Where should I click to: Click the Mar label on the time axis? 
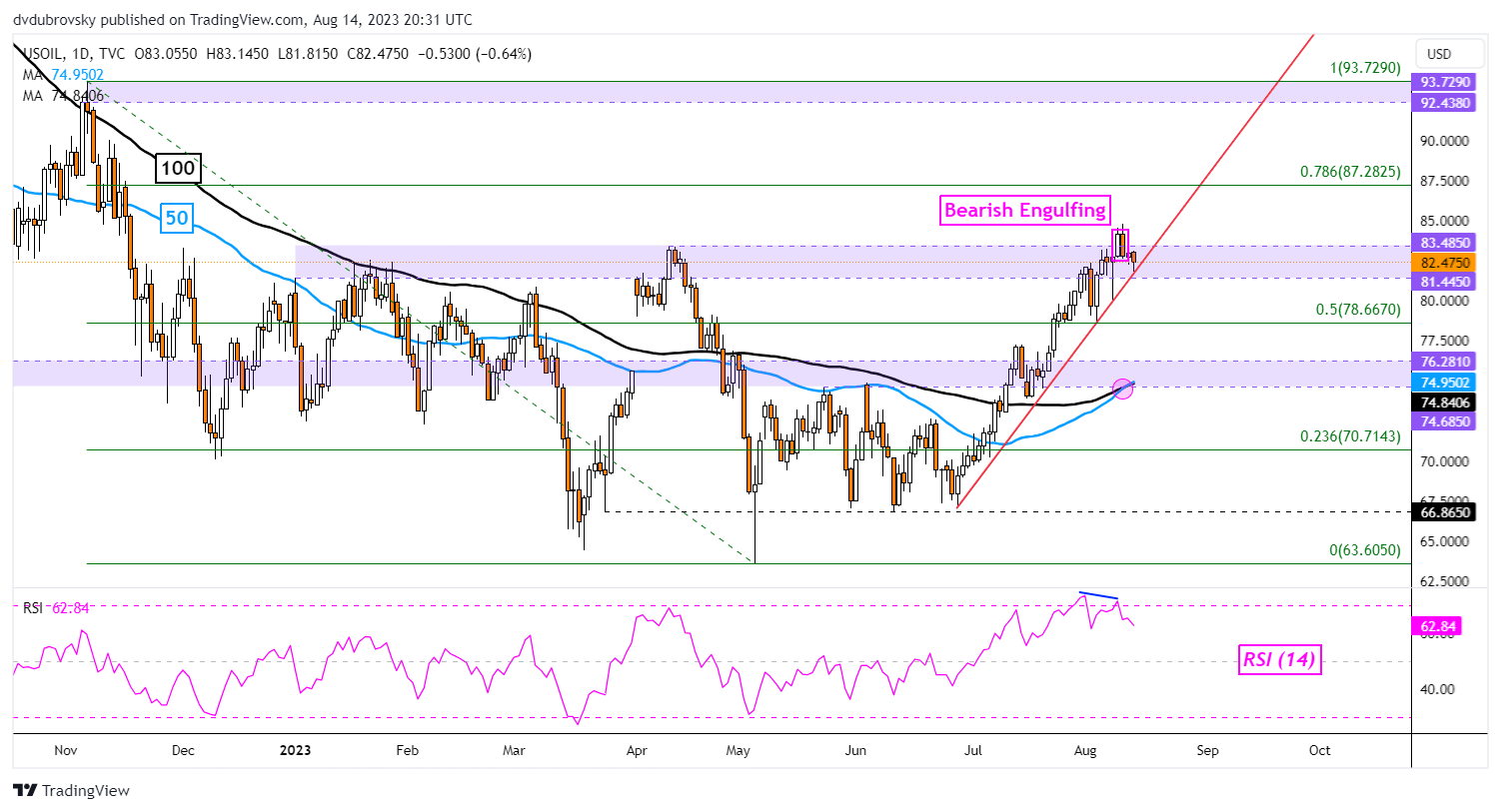coord(514,750)
